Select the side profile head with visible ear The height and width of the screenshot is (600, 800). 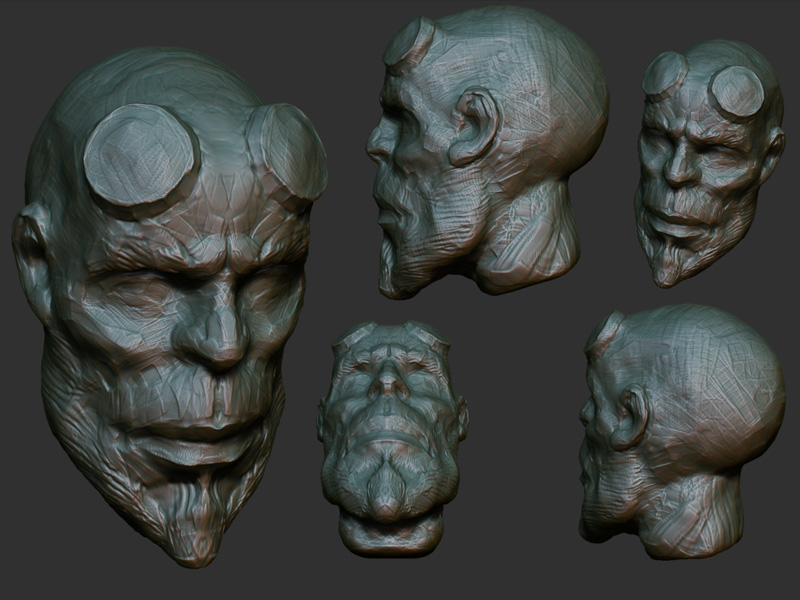pyautogui.click(x=487, y=152)
